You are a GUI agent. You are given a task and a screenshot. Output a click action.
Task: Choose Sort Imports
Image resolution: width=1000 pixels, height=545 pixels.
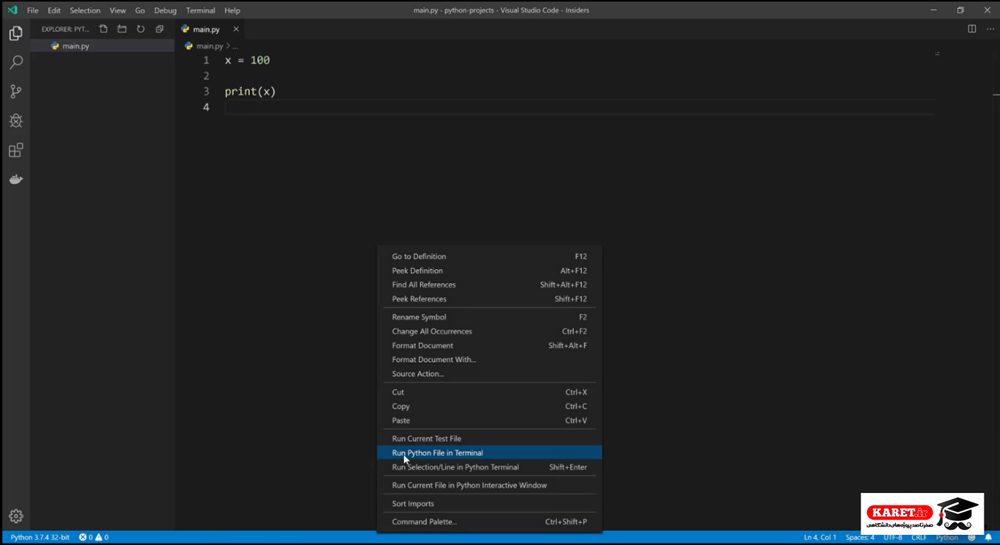[489, 504]
